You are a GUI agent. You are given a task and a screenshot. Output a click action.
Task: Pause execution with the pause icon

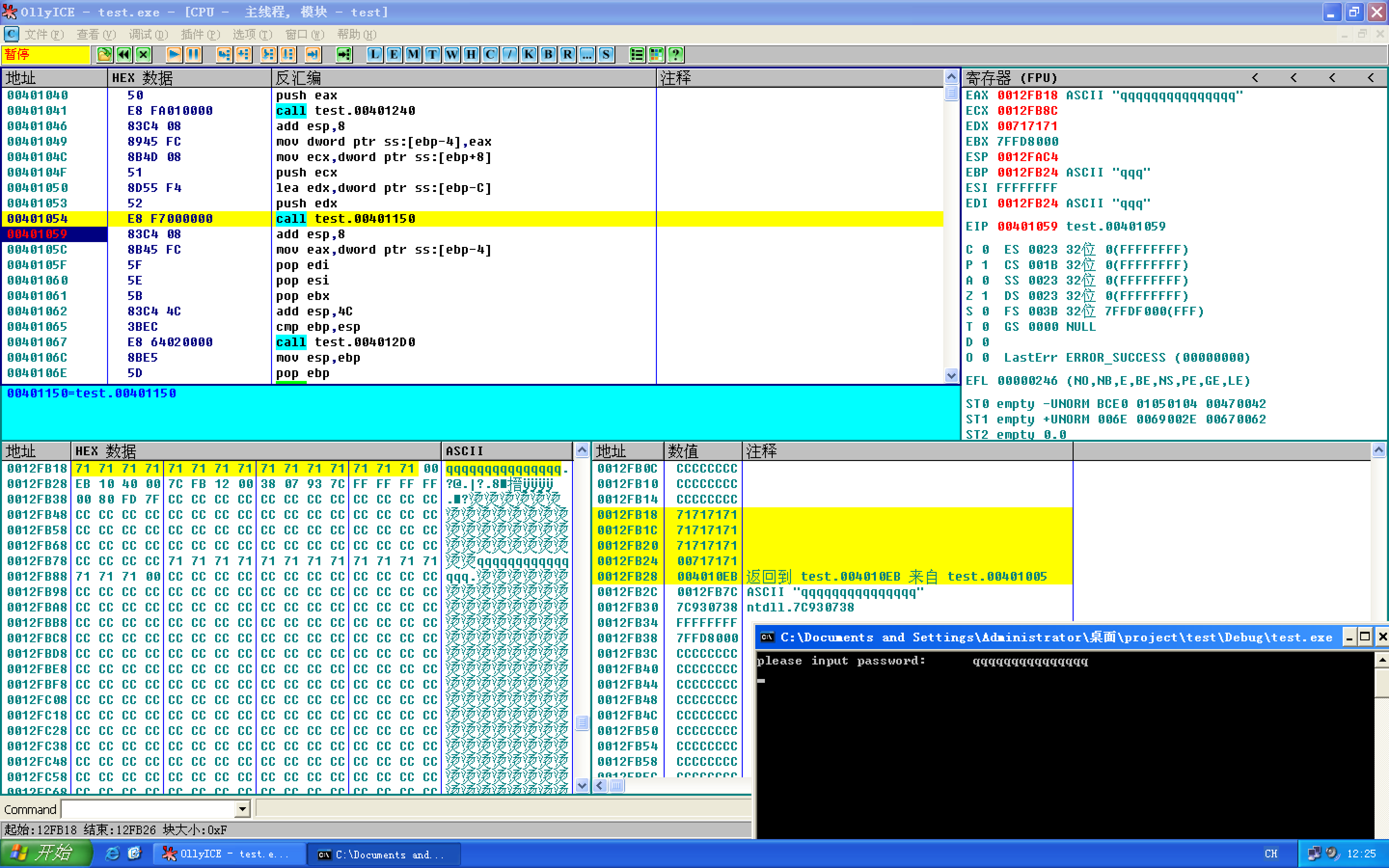[193, 54]
